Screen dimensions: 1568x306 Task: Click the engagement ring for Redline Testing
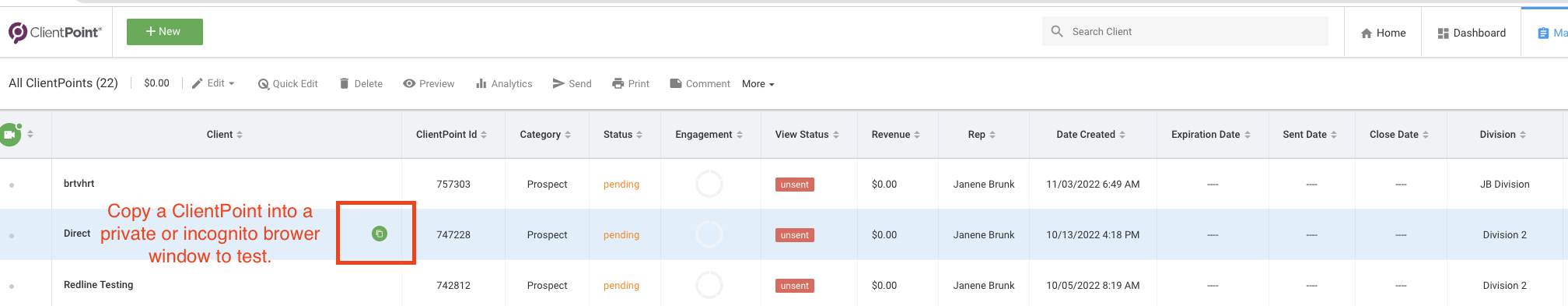[709, 285]
